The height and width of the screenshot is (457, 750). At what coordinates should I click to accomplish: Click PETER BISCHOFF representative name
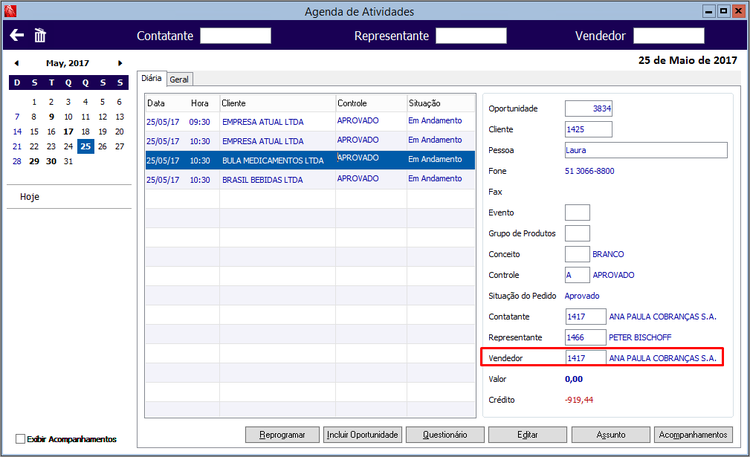point(640,337)
